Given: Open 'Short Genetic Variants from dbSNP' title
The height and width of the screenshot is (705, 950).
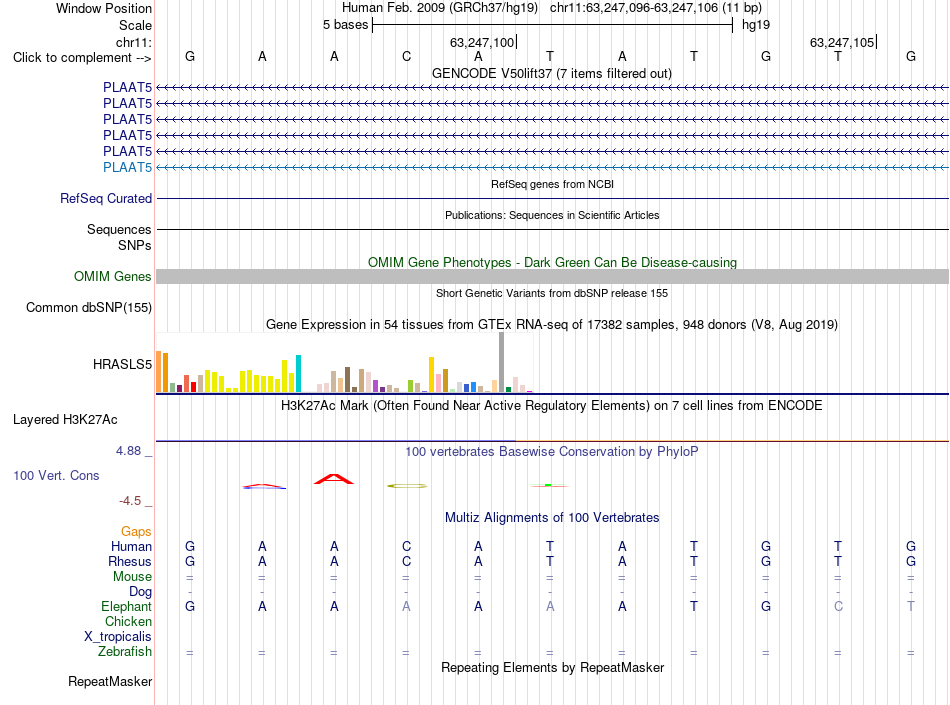Looking at the screenshot, I should [x=552, y=293].
